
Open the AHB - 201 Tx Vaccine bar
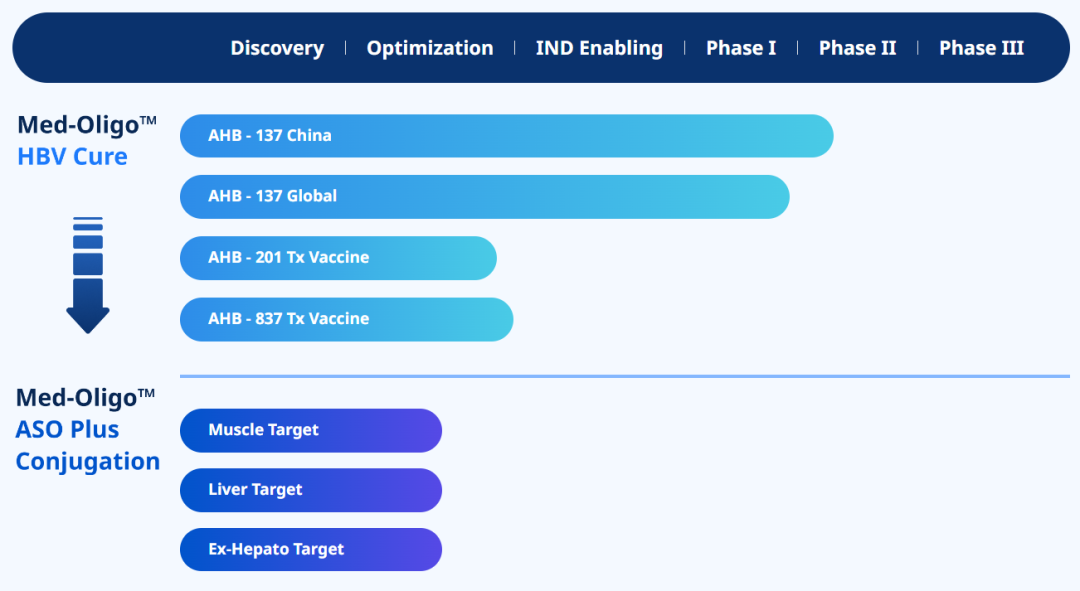[338, 258]
